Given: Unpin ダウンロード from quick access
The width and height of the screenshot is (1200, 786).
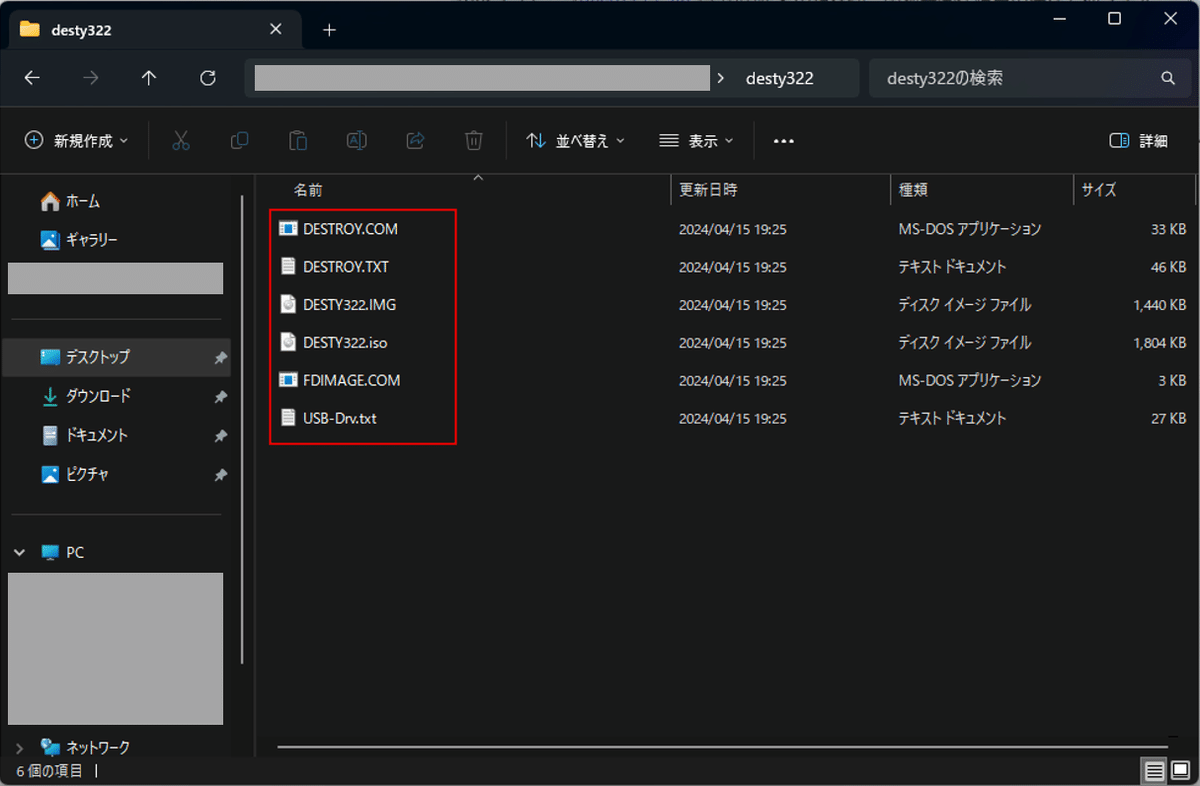Looking at the screenshot, I should (x=220, y=397).
